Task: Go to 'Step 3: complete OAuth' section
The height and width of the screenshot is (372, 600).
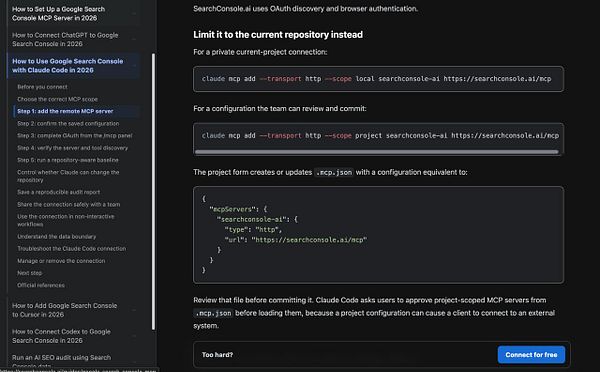Action: tap(75, 135)
